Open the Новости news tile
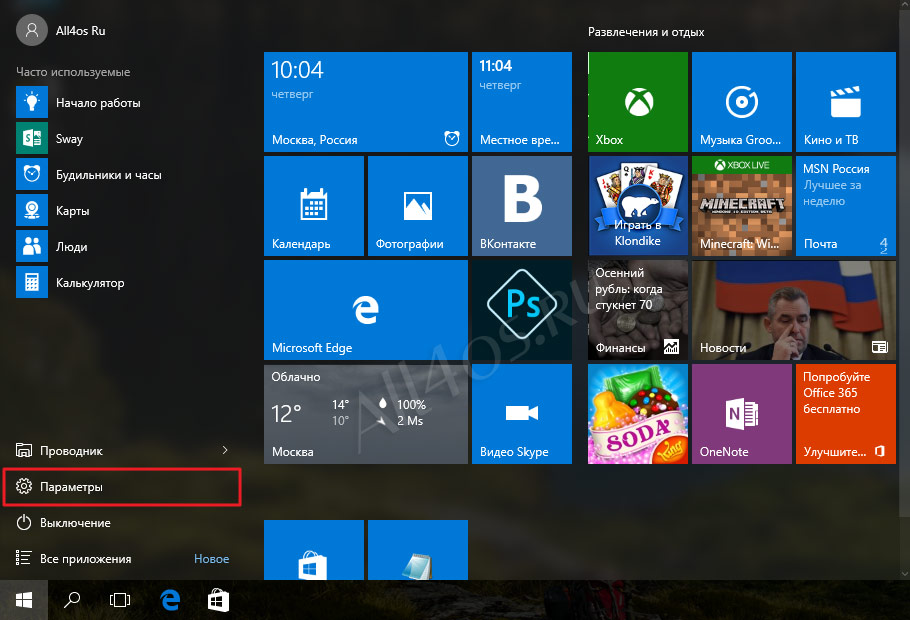 coord(794,310)
